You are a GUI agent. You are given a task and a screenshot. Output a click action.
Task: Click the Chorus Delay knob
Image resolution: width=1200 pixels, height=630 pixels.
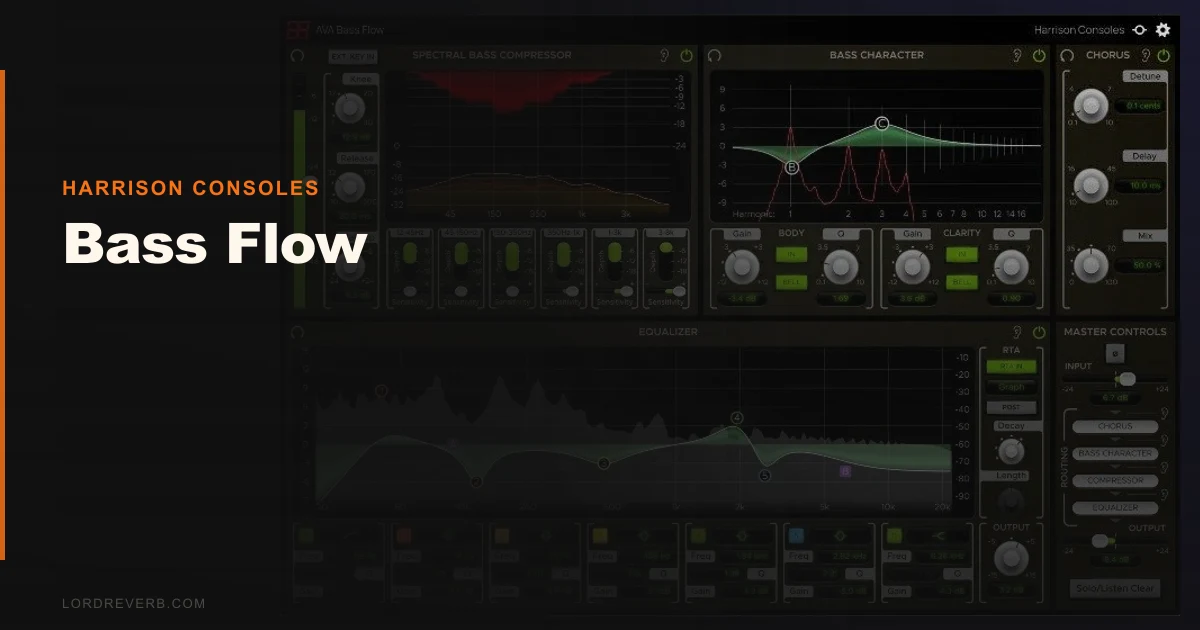(1092, 184)
